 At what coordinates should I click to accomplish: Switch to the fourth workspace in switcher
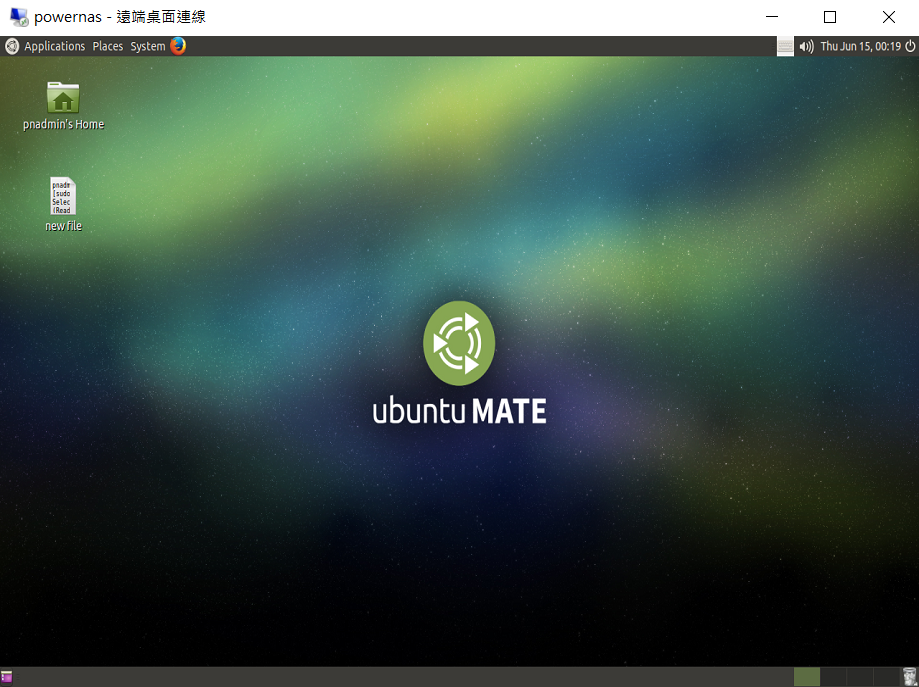(x=886, y=676)
